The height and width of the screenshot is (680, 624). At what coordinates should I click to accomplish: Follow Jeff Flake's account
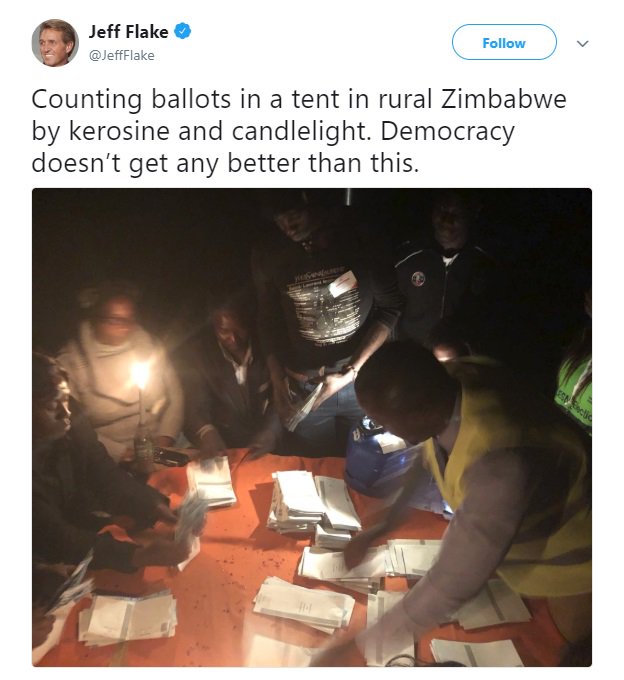[504, 42]
